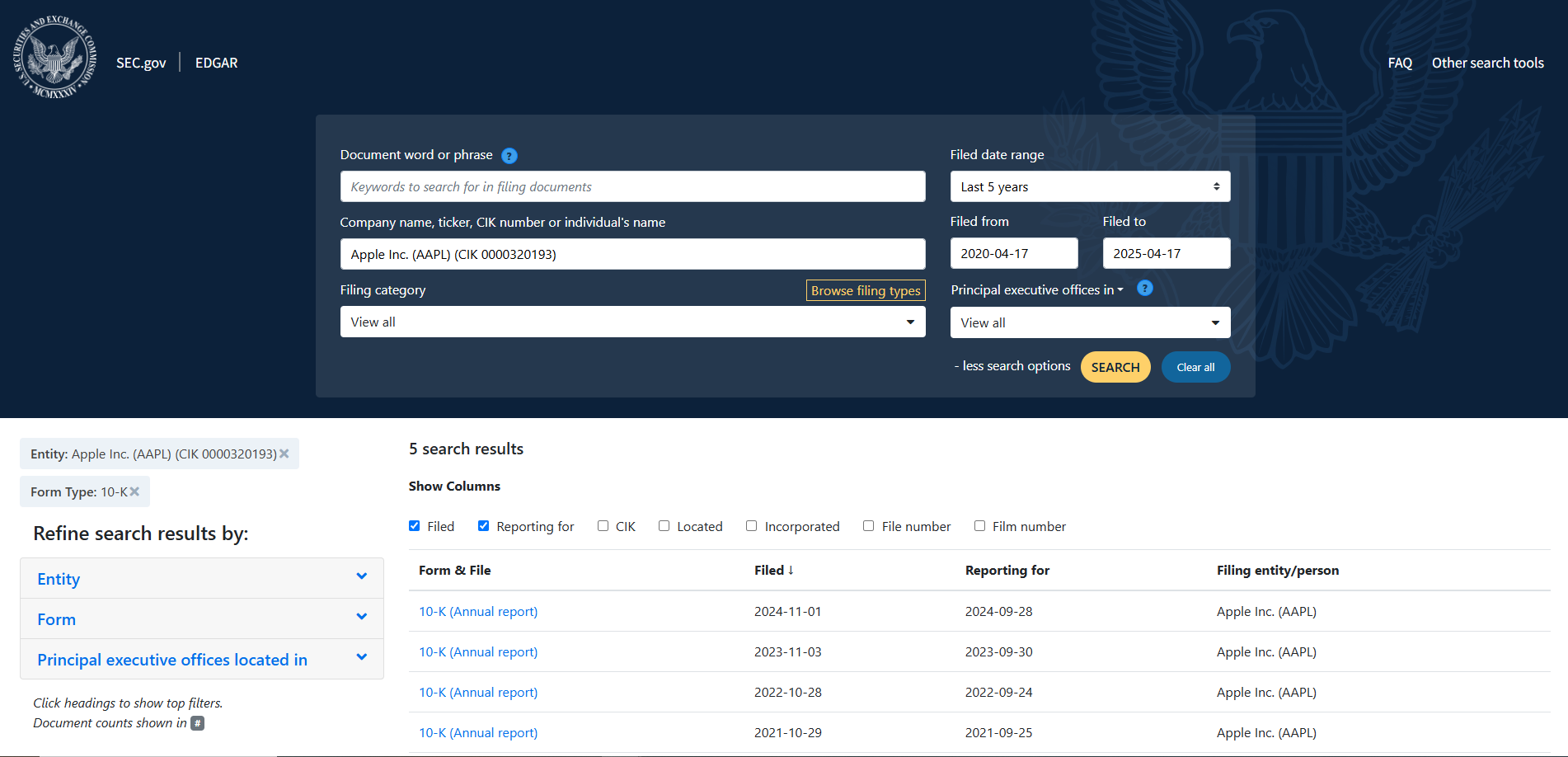Collapse with less search options link
The height and width of the screenshot is (757, 1568).
(1012, 366)
